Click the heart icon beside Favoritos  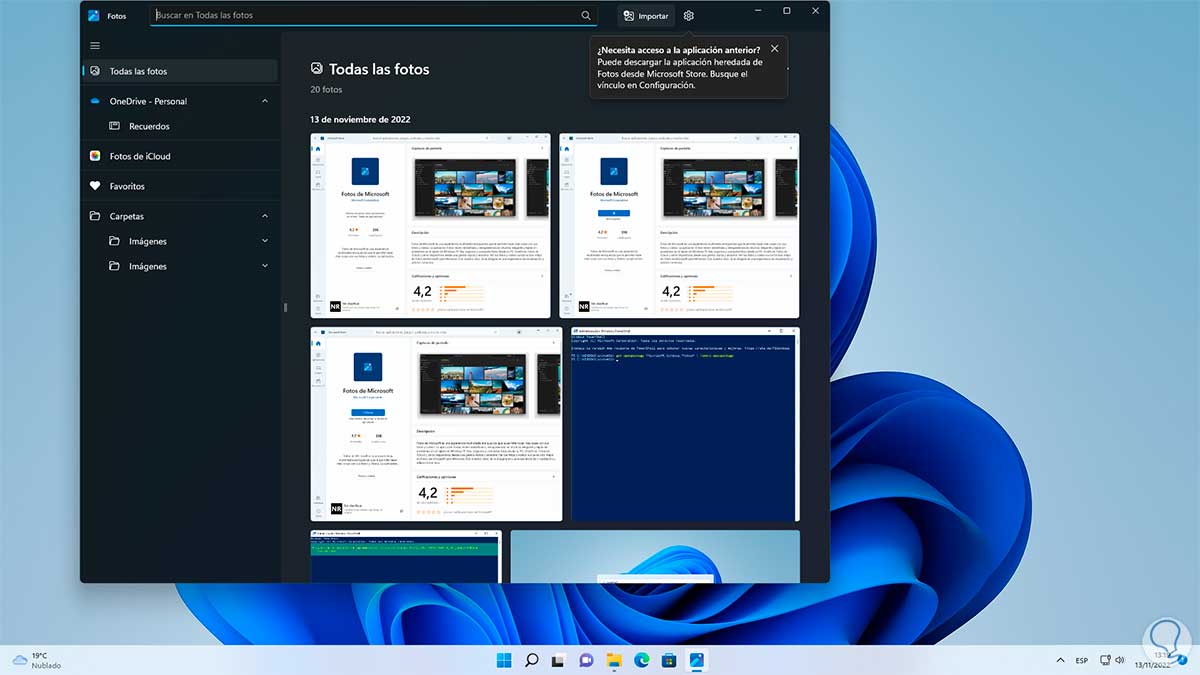tap(95, 186)
